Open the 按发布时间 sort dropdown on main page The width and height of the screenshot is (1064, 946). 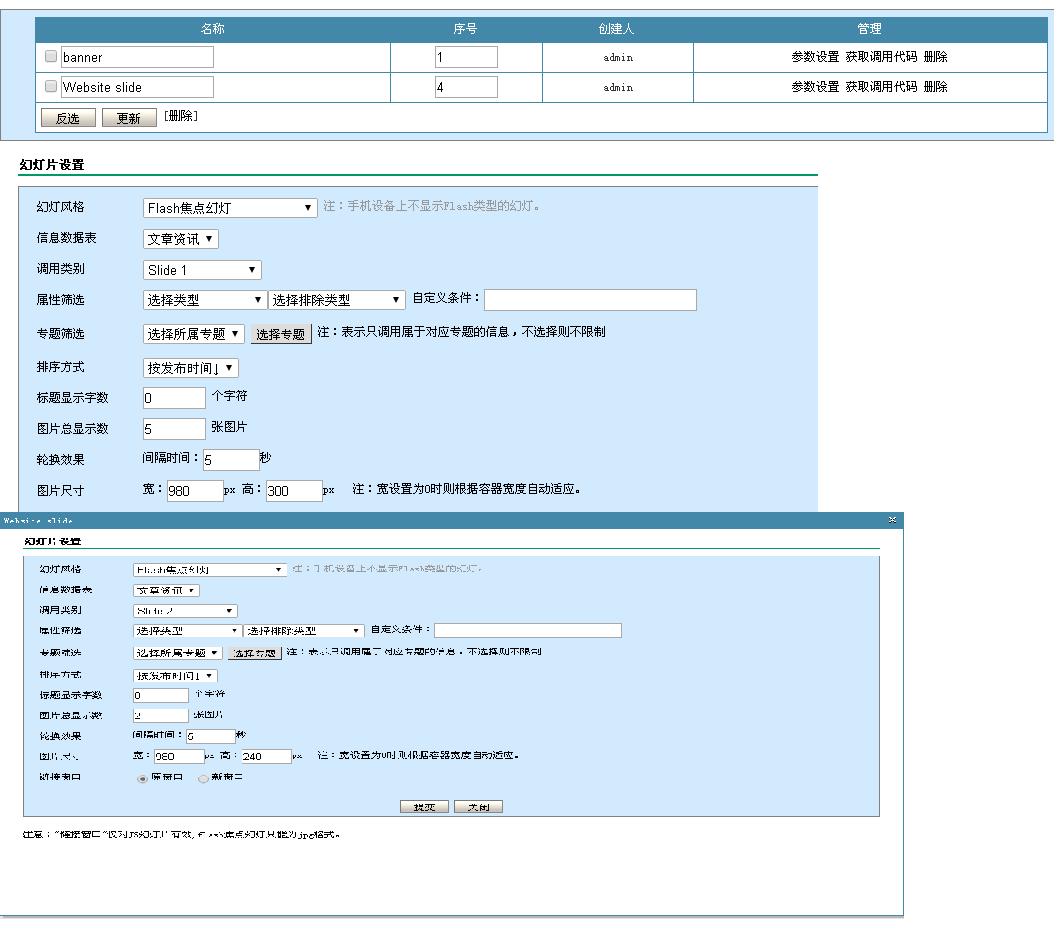pos(191,368)
